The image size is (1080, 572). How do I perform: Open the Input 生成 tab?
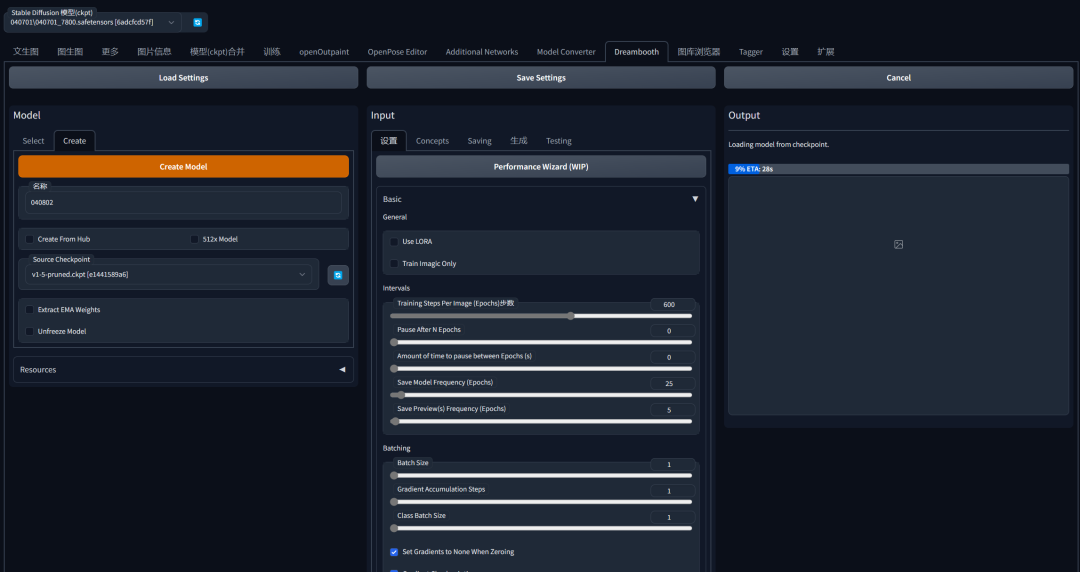[519, 141]
